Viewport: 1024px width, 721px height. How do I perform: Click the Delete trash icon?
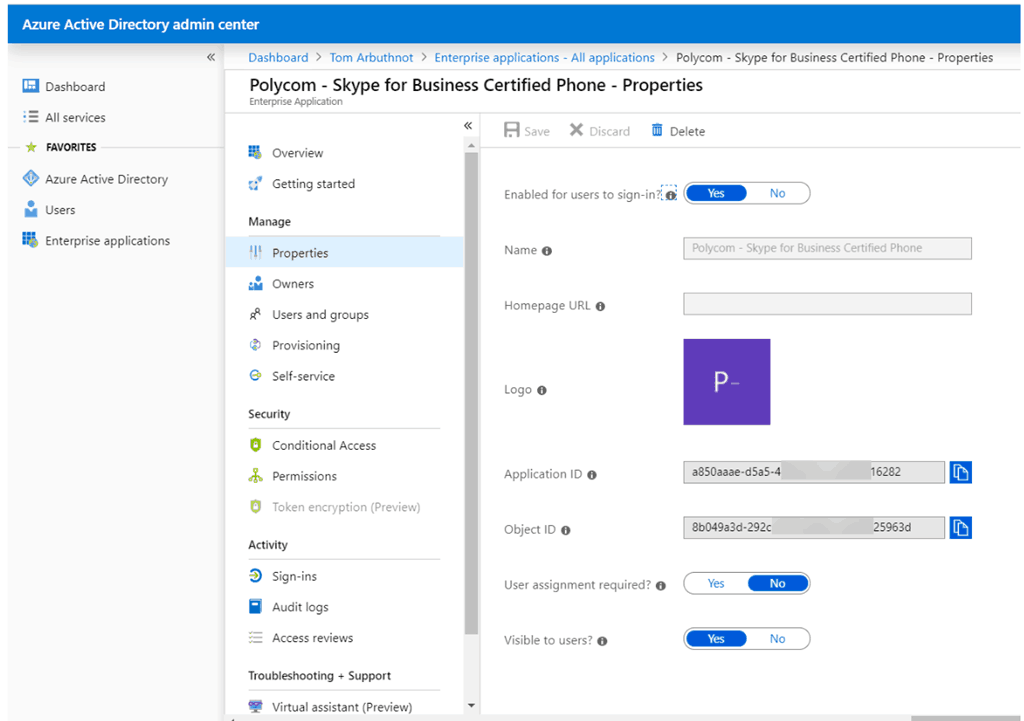click(657, 131)
